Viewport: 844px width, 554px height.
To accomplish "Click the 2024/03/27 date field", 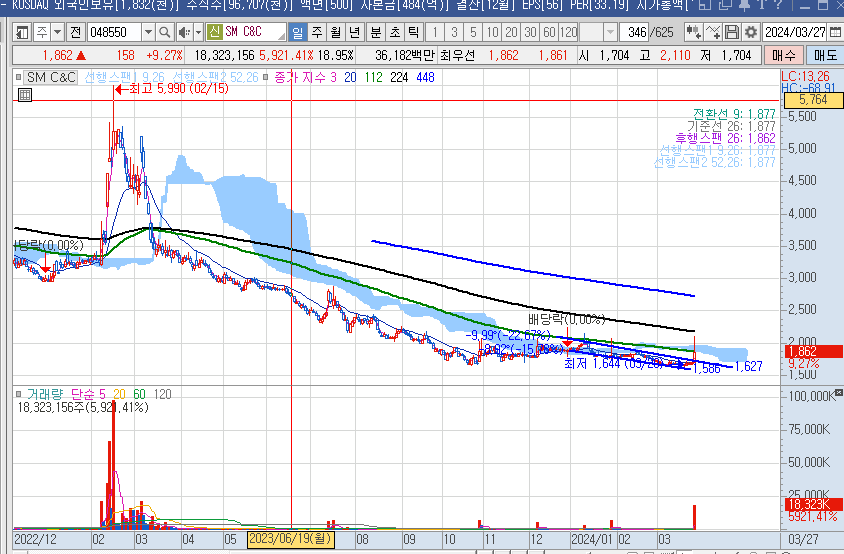I will [x=795, y=32].
